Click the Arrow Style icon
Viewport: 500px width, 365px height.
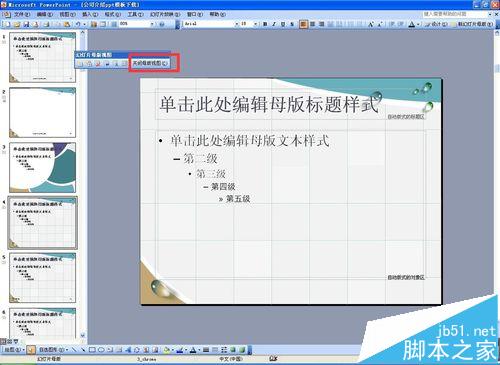click(224, 350)
